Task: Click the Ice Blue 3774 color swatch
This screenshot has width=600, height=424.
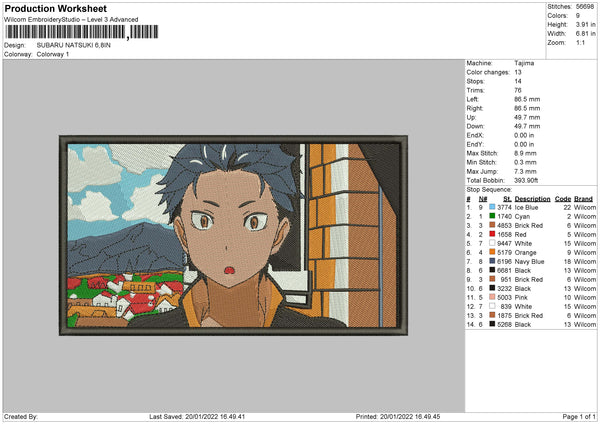Action: [492, 207]
